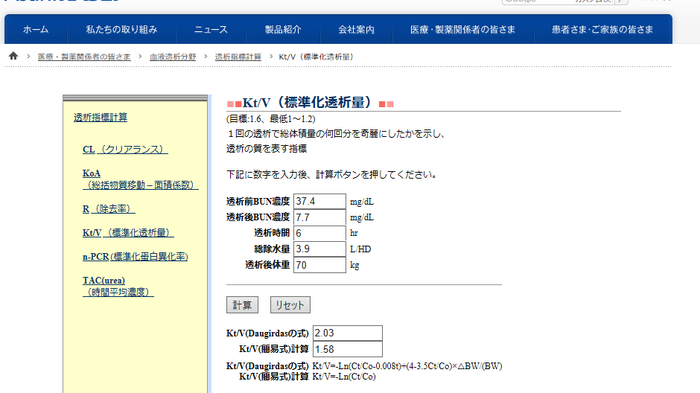Image resolution: width=700 pixels, height=393 pixels.
Task: Click breadcrumb text Kt/V（標準化透析量）
Action: point(316,57)
